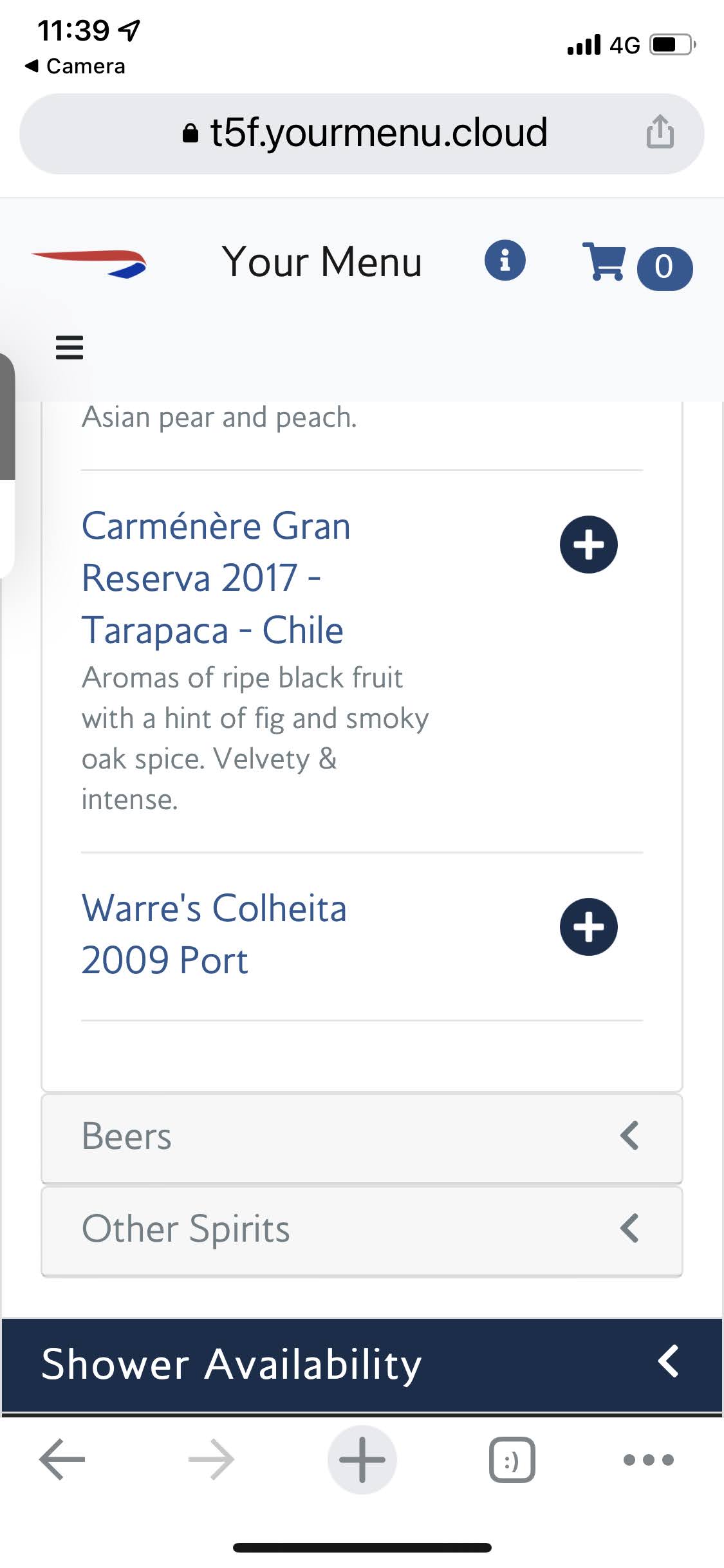
Task: Open the info icon beside Your Menu
Action: tap(505, 261)
